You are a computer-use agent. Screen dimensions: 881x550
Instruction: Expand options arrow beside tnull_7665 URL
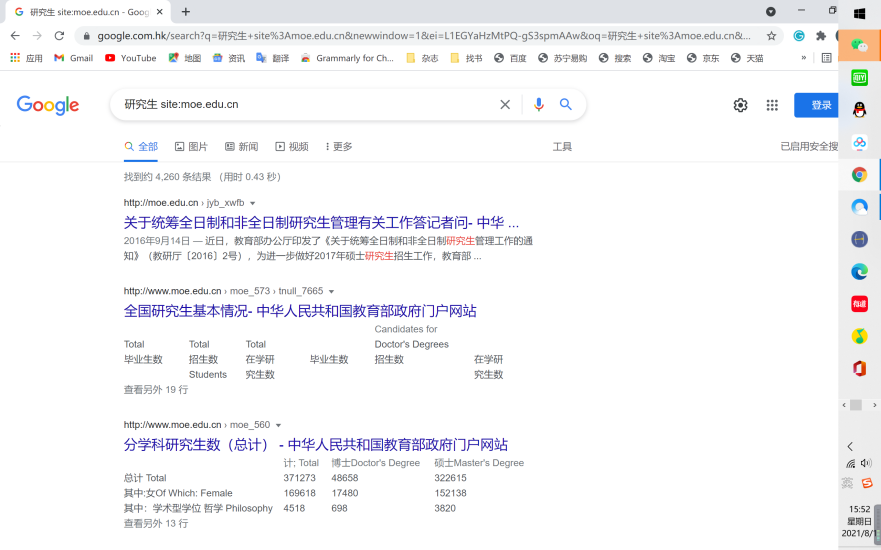coord(331,292)
